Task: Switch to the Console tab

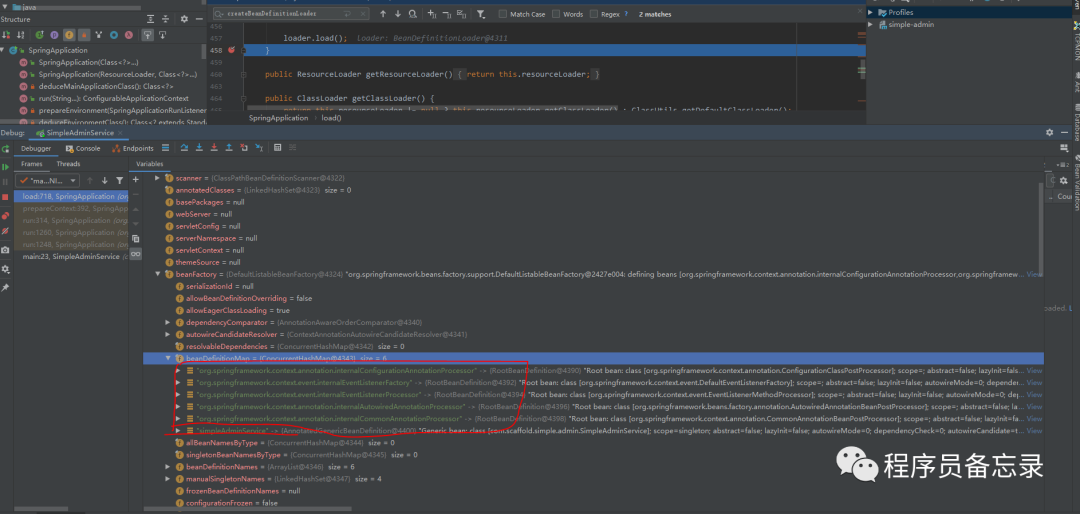Action: (x=83, y=148)
